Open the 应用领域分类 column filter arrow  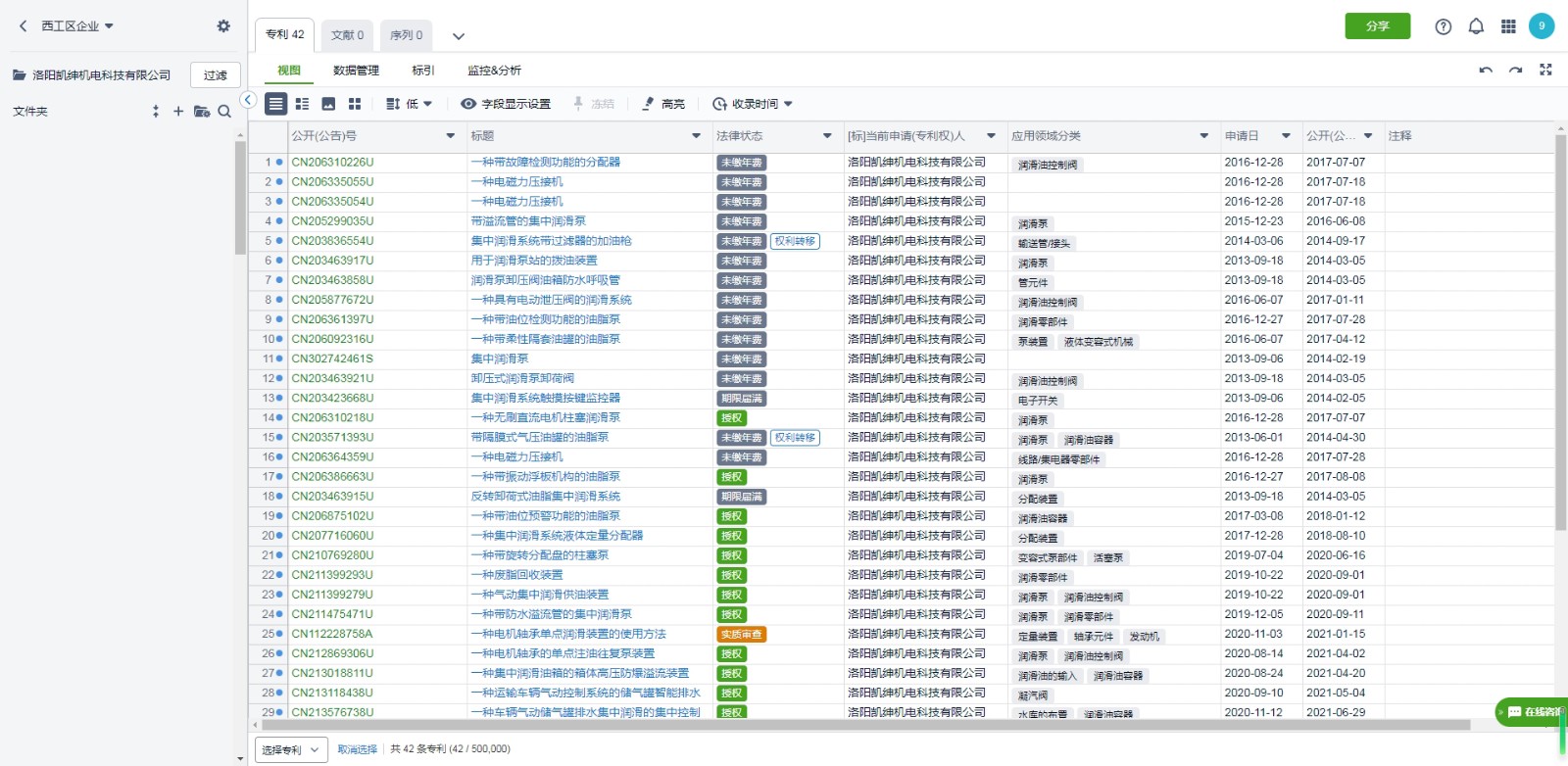pyautogui.click(x=1204, y=136)
